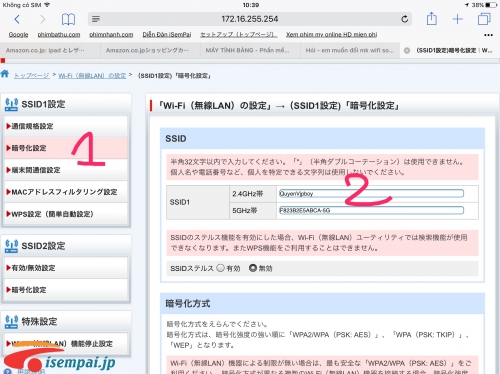Click the Wi-Fi（無線LAN）の設定 breadcrumb
Viewport: 500px width, 374px height.
tap(92, 76)
